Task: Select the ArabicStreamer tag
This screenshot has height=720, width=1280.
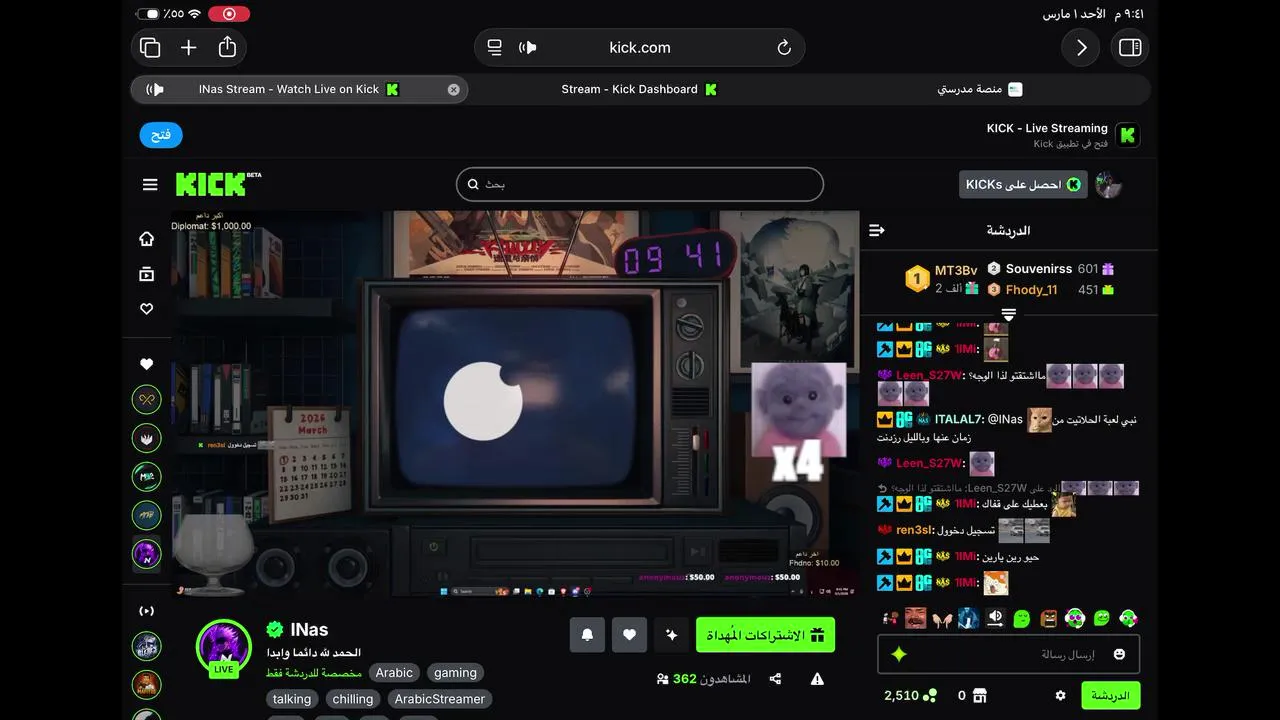Action: point(440,699)
